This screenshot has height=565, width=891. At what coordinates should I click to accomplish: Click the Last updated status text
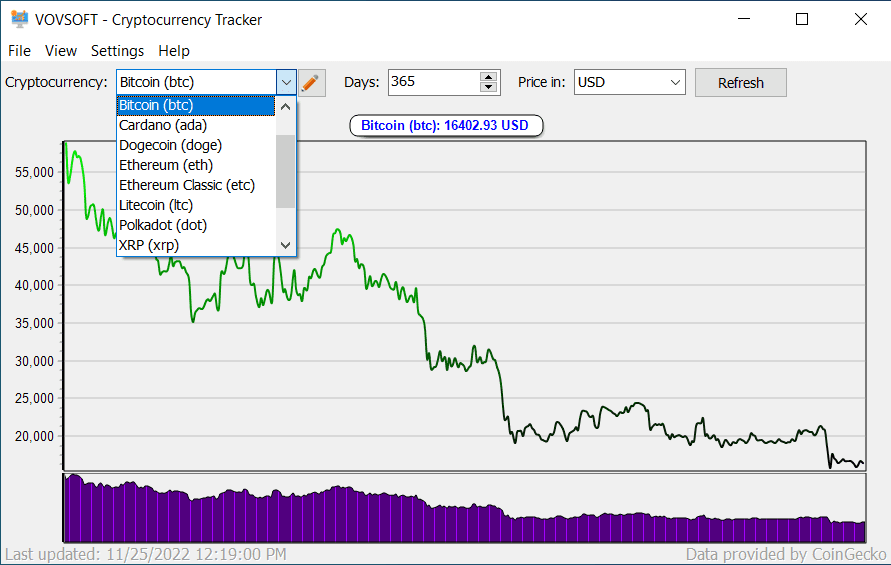(x=145, y=554)
